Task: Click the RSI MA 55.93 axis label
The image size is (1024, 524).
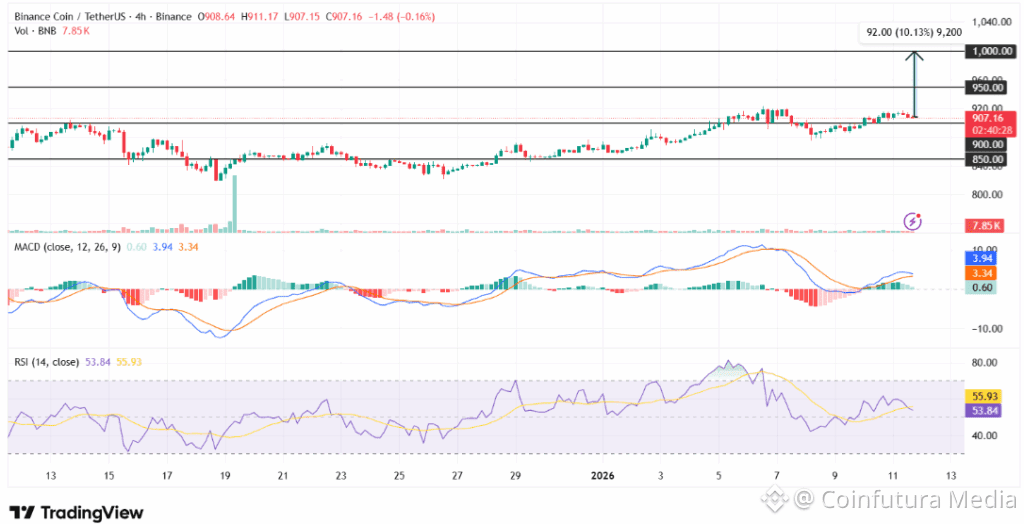Action: 984,396
